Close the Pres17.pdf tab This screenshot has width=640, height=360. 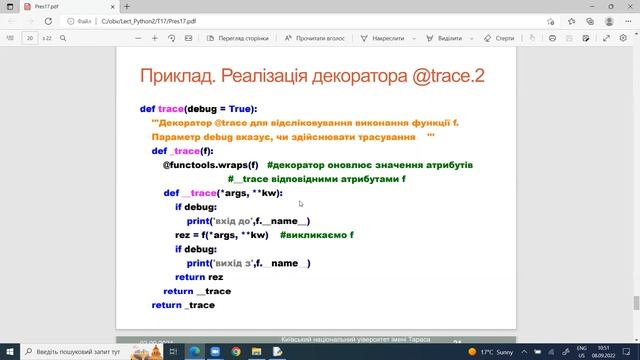tap(113, 7)
